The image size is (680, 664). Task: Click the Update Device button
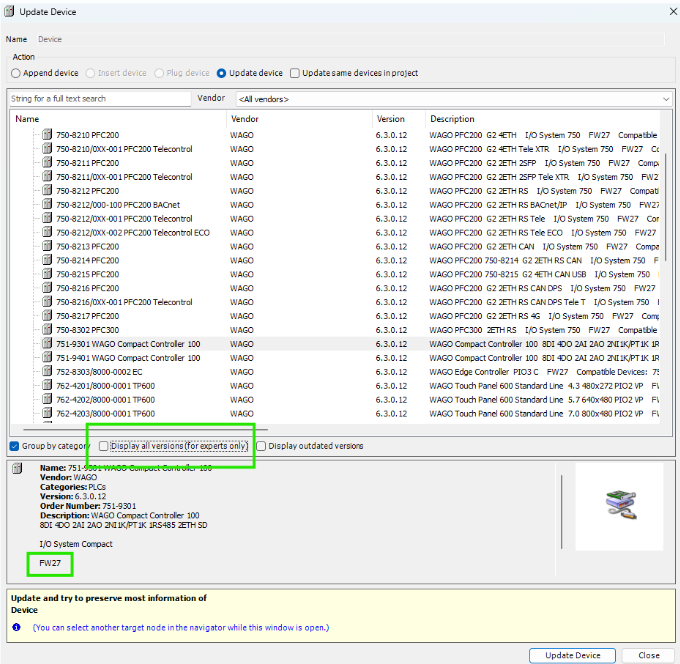(x=572, y=655)
